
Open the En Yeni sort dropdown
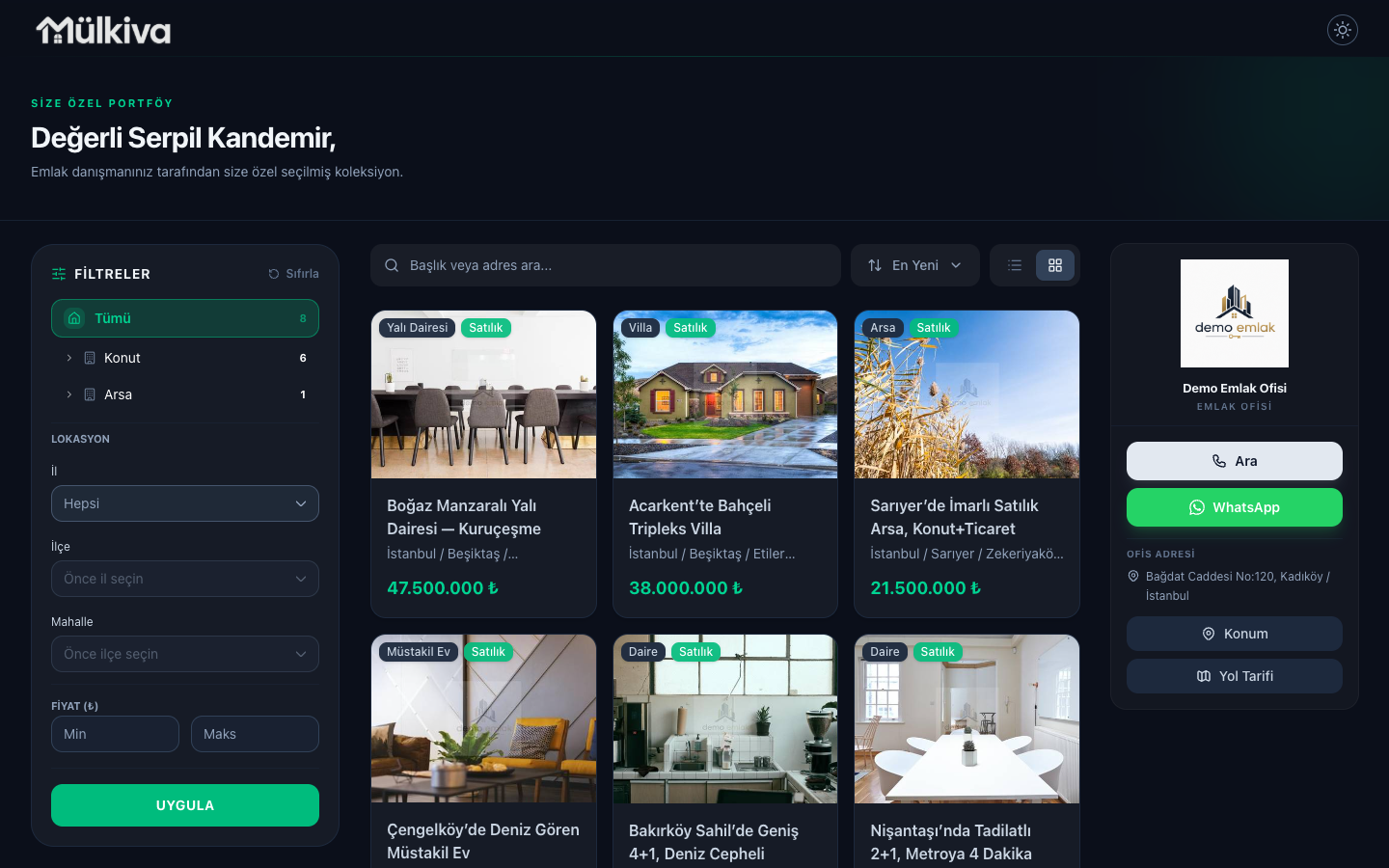tap(915, 265)
